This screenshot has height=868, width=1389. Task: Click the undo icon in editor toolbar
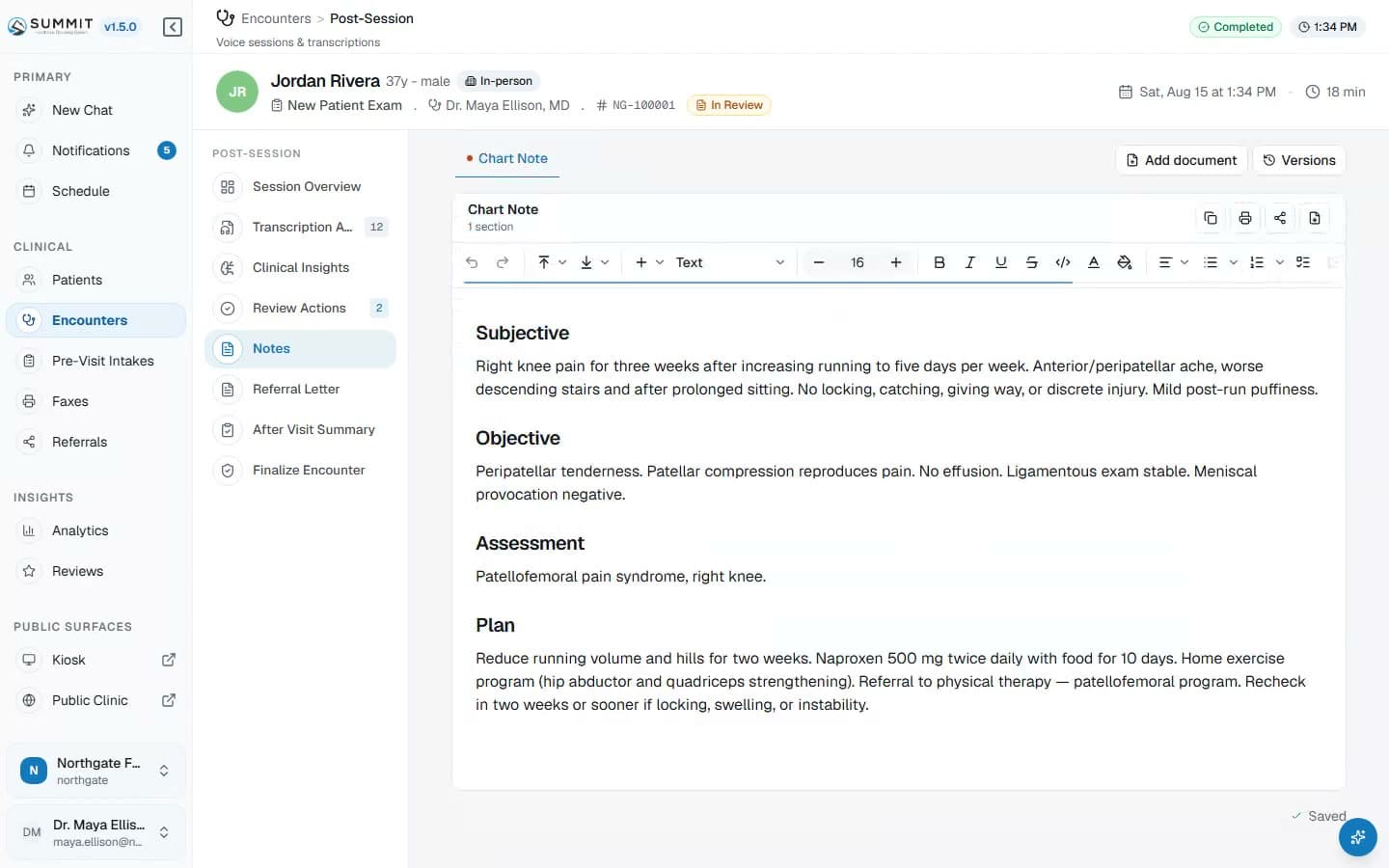472,262
